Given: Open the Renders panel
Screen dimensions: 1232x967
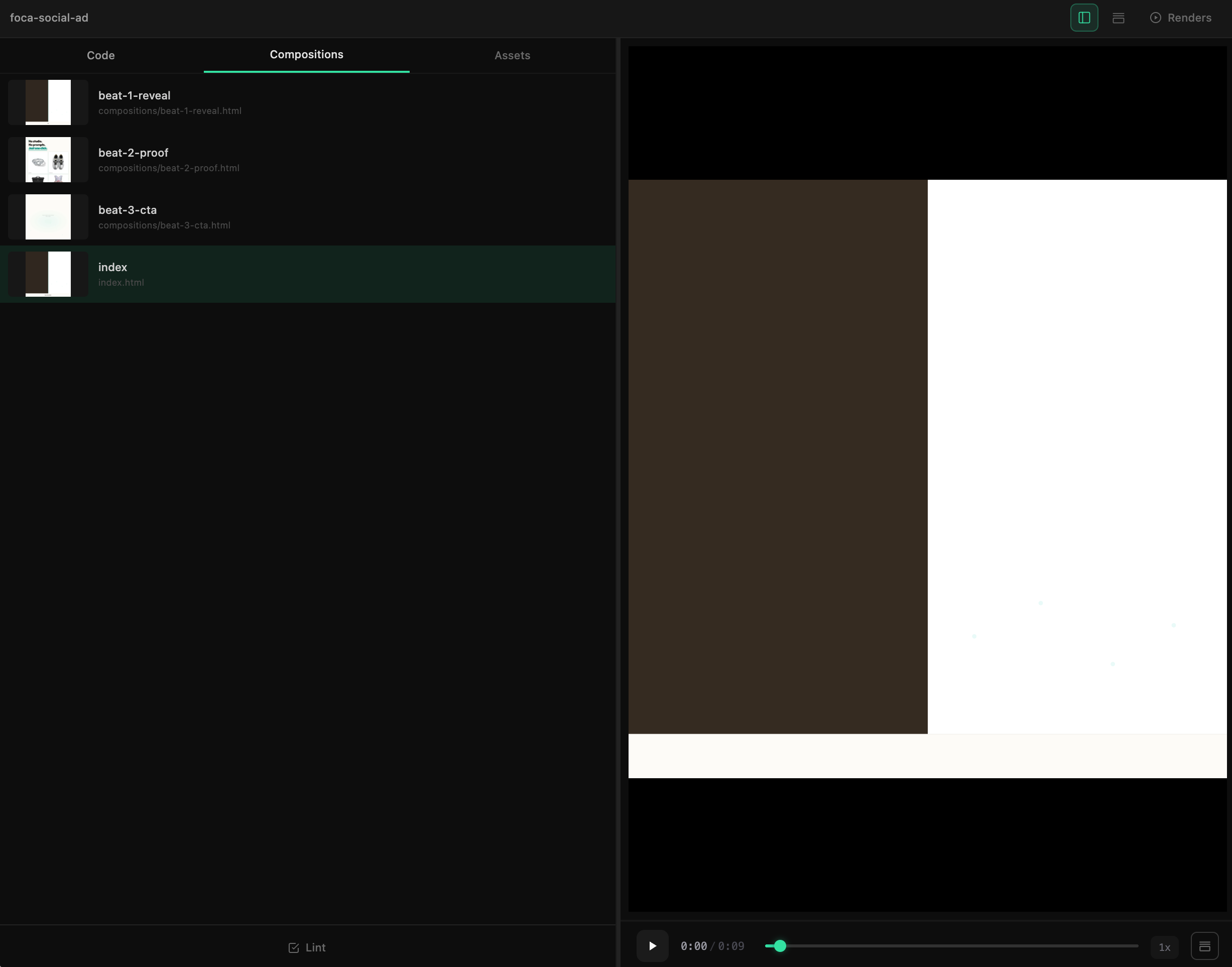Looking at the screenshot, I should click(1188, 18).
